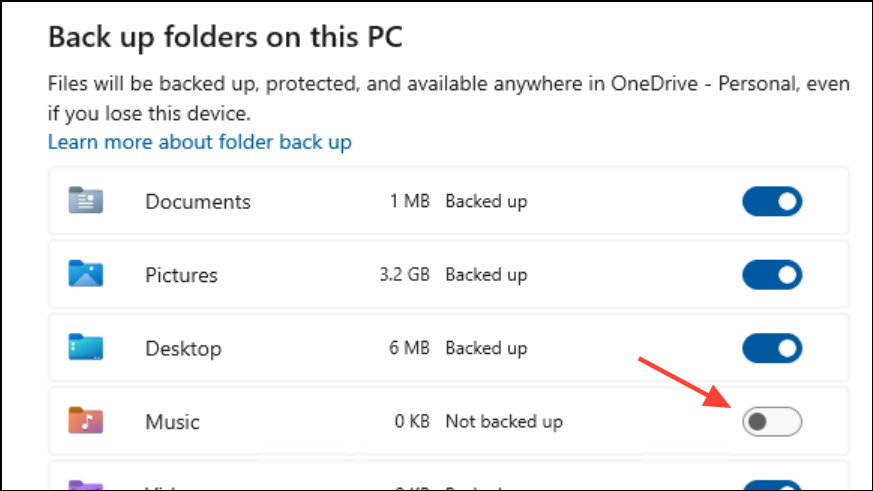Toggle the partially visible switch below Music
873x491 pixels.
click(x=772, y=485)
